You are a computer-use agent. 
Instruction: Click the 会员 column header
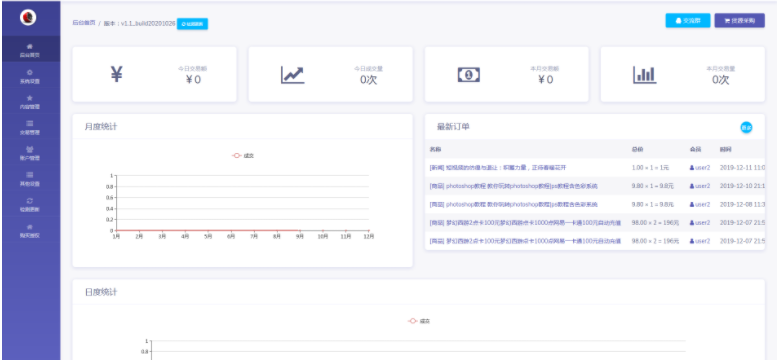point(695,149)
